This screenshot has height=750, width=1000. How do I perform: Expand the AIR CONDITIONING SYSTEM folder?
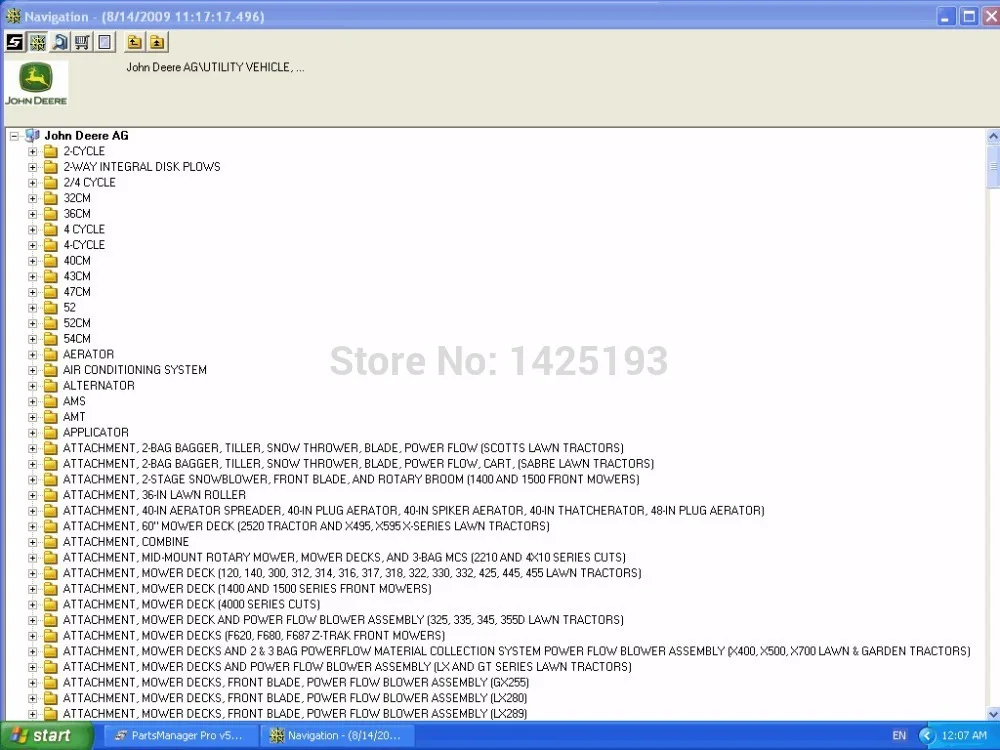pyautogui.click(x=33, y=371)
